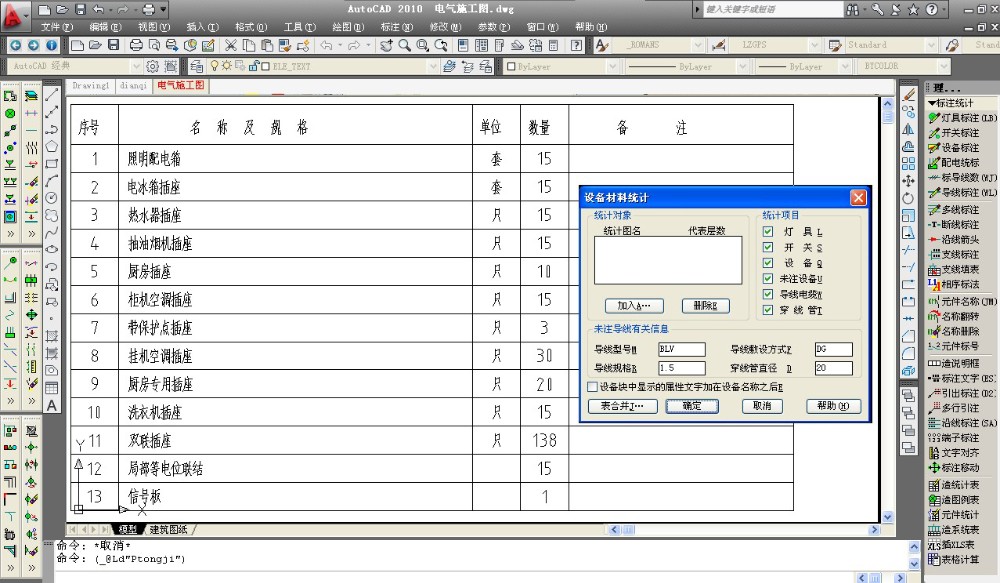Click the Realtime Zoom magnifier icon
This screenshot has width=1000, height=583.
pos(404,45)
